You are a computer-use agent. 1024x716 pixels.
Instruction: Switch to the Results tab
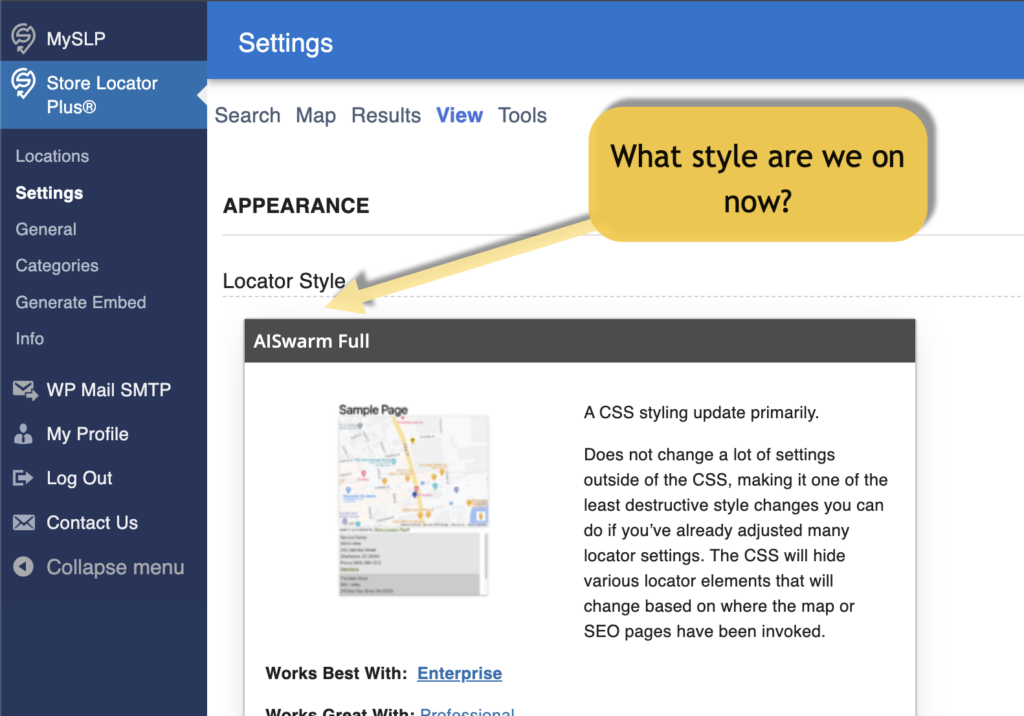(386, 116)
